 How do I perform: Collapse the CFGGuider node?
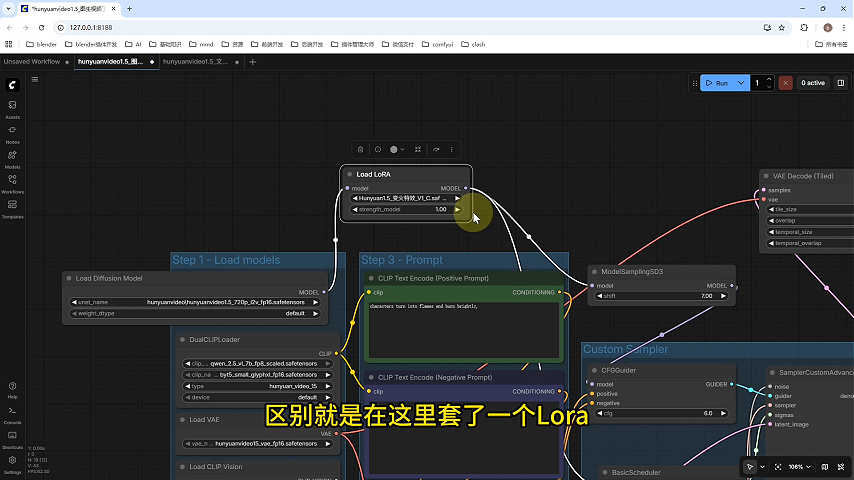(594, 370)
